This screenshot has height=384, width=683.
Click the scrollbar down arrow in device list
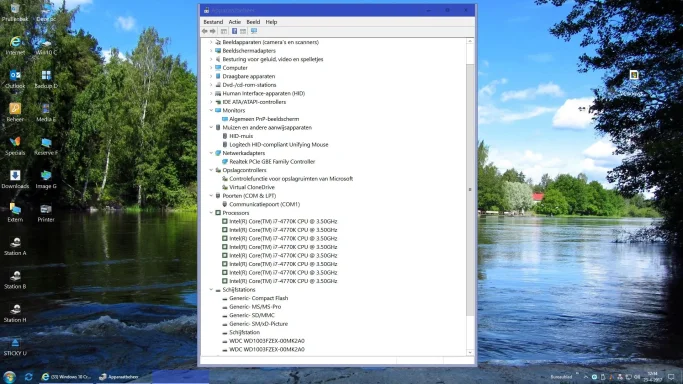click(470, 352)
